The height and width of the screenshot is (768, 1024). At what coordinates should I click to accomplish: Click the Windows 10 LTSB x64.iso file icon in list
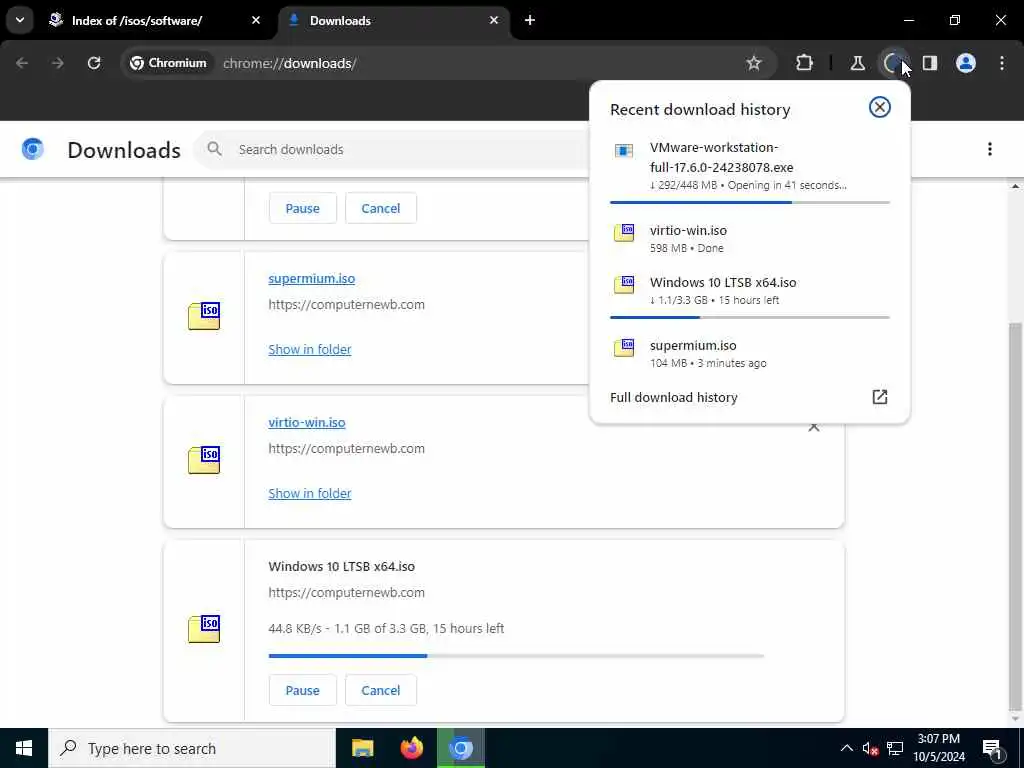[x=204, y=628]
